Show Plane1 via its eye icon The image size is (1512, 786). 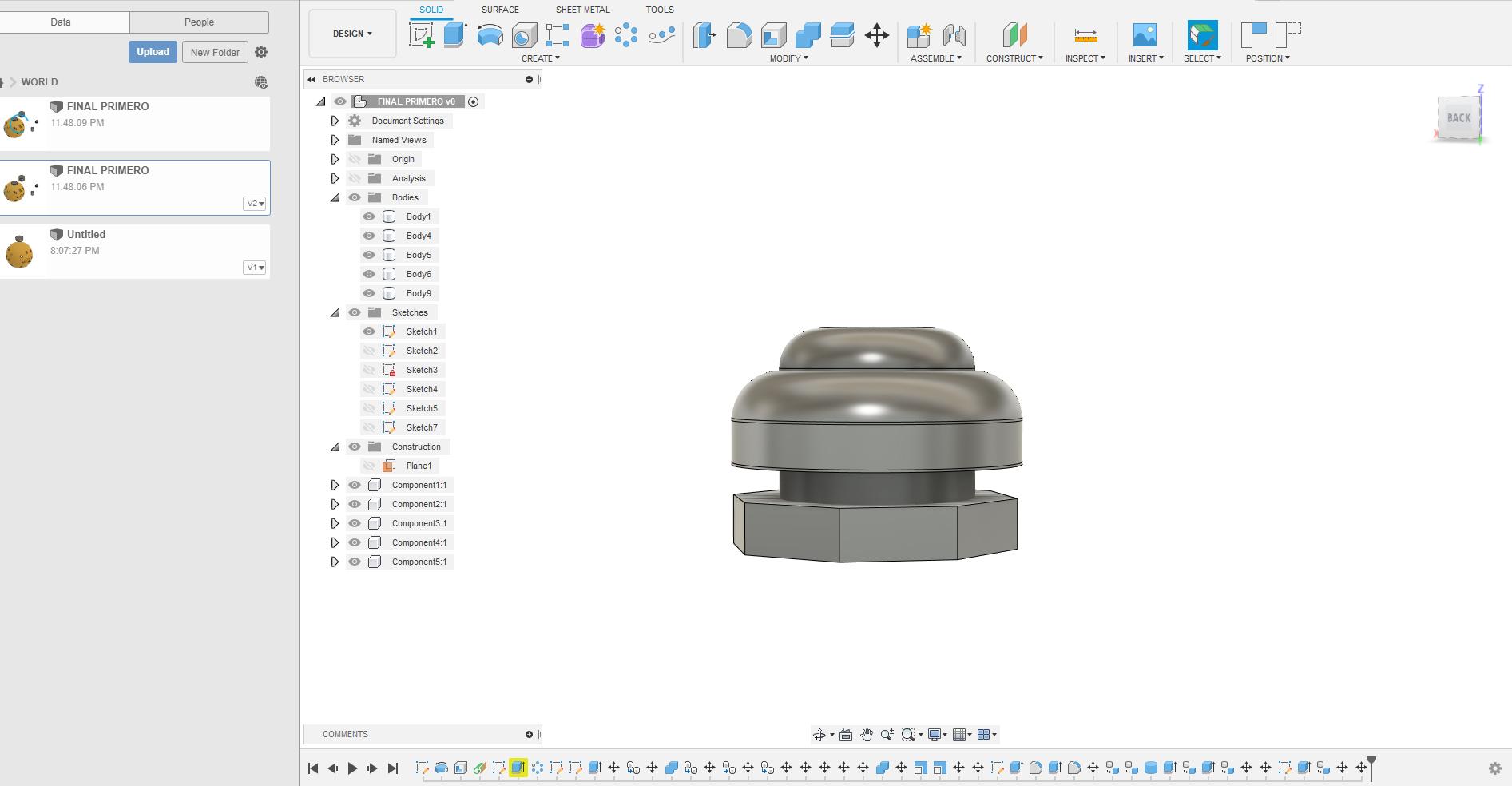(x=369, y=466)
